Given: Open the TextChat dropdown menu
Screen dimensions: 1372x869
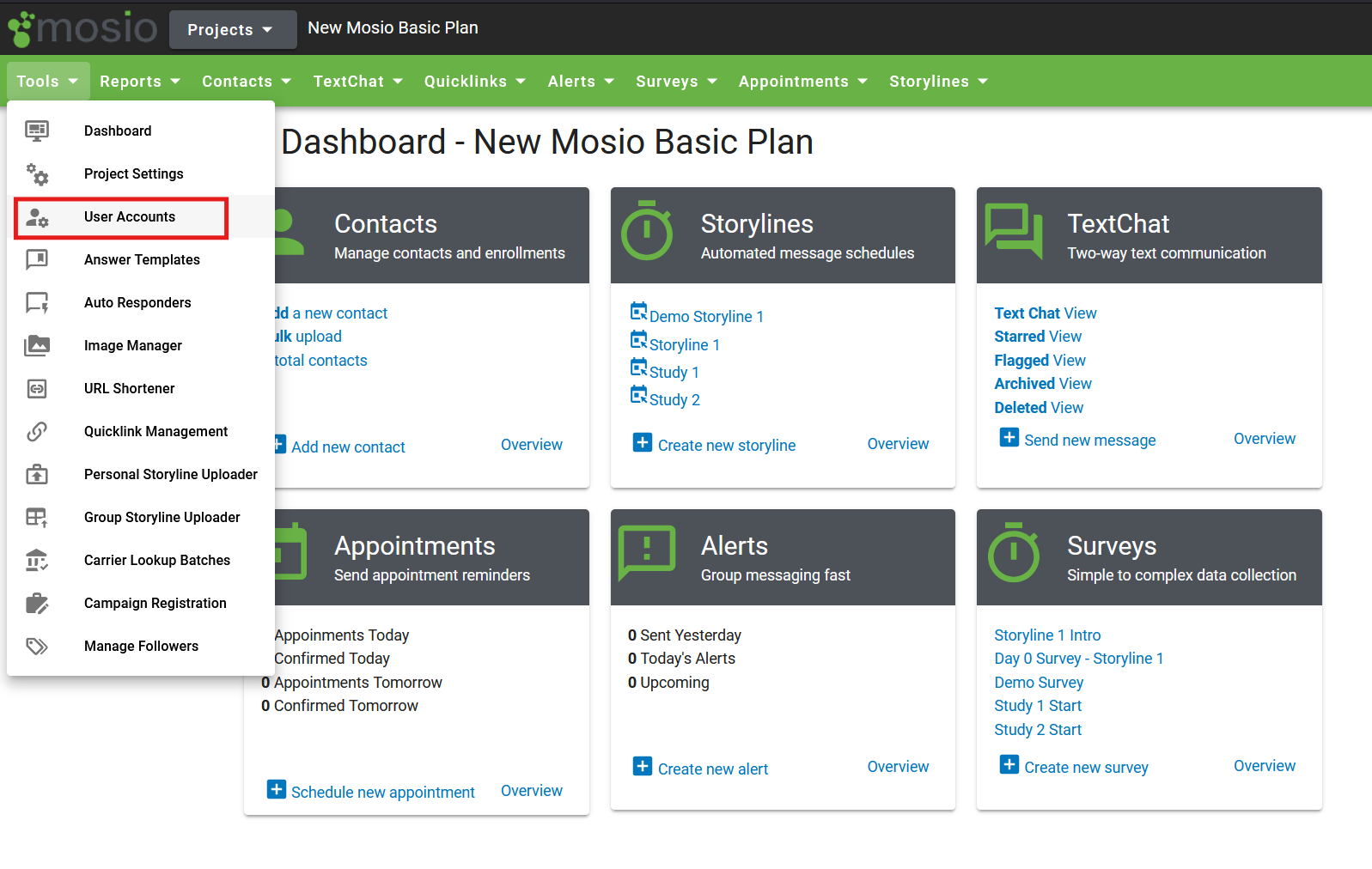Looking at the screenshot, I should pyautogui.click(x=358, y=82).
